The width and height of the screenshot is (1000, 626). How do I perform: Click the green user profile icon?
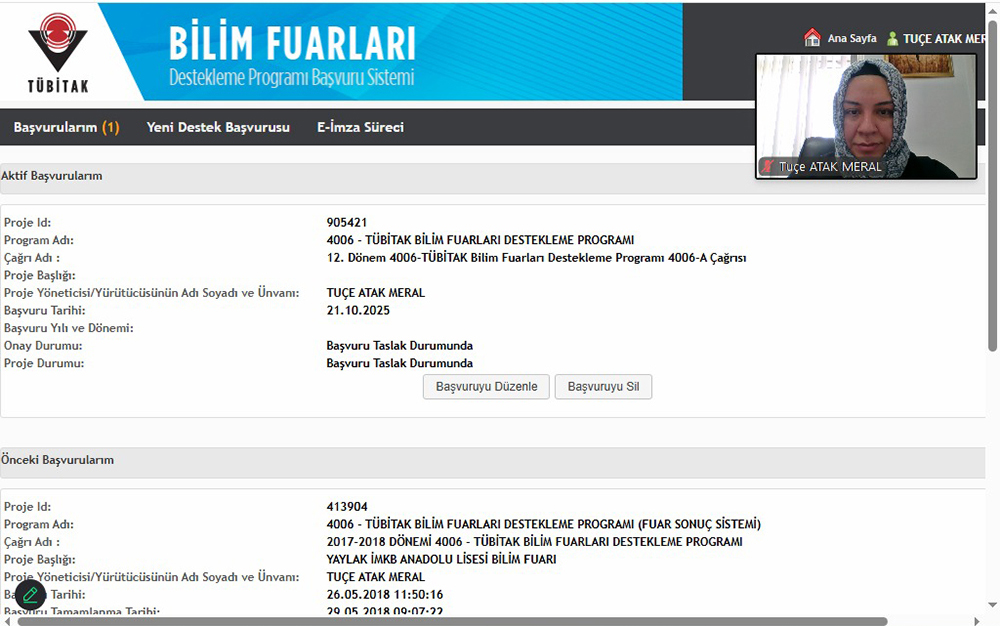tap(892, 39)
